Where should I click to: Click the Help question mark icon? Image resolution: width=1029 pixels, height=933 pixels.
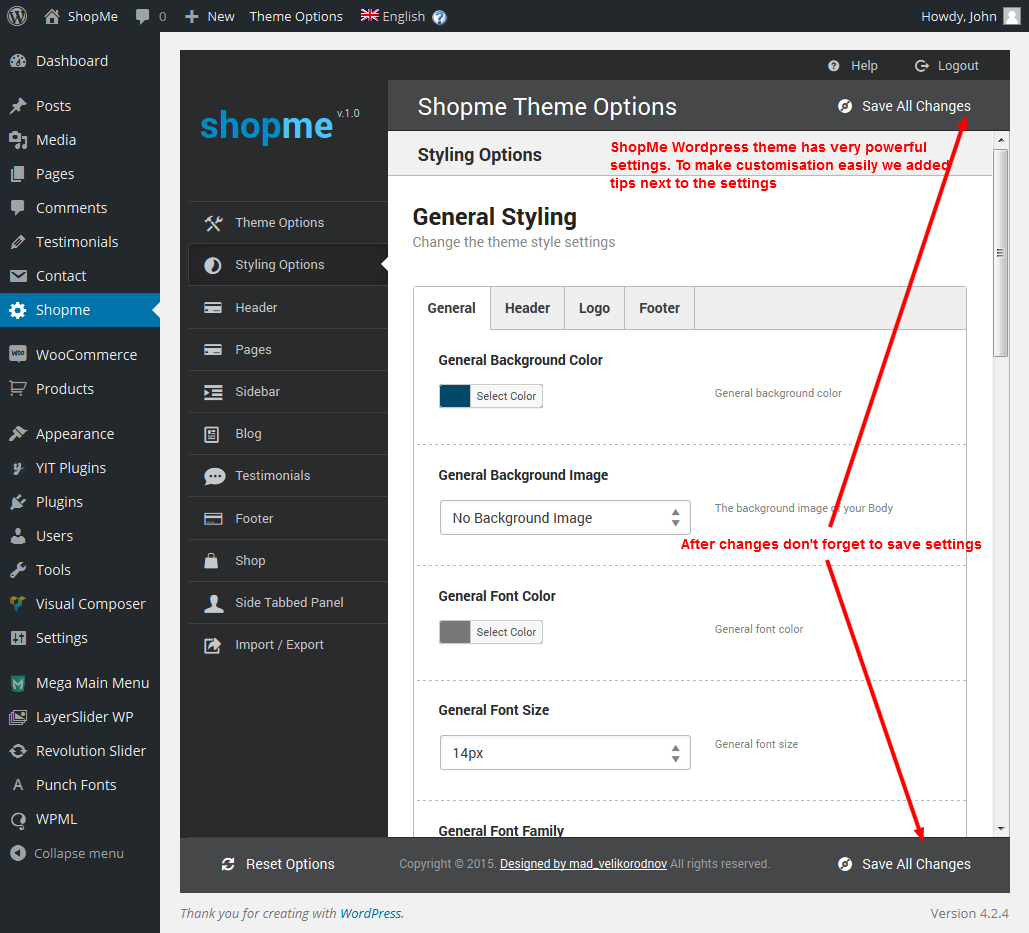(x=834, y=66)
